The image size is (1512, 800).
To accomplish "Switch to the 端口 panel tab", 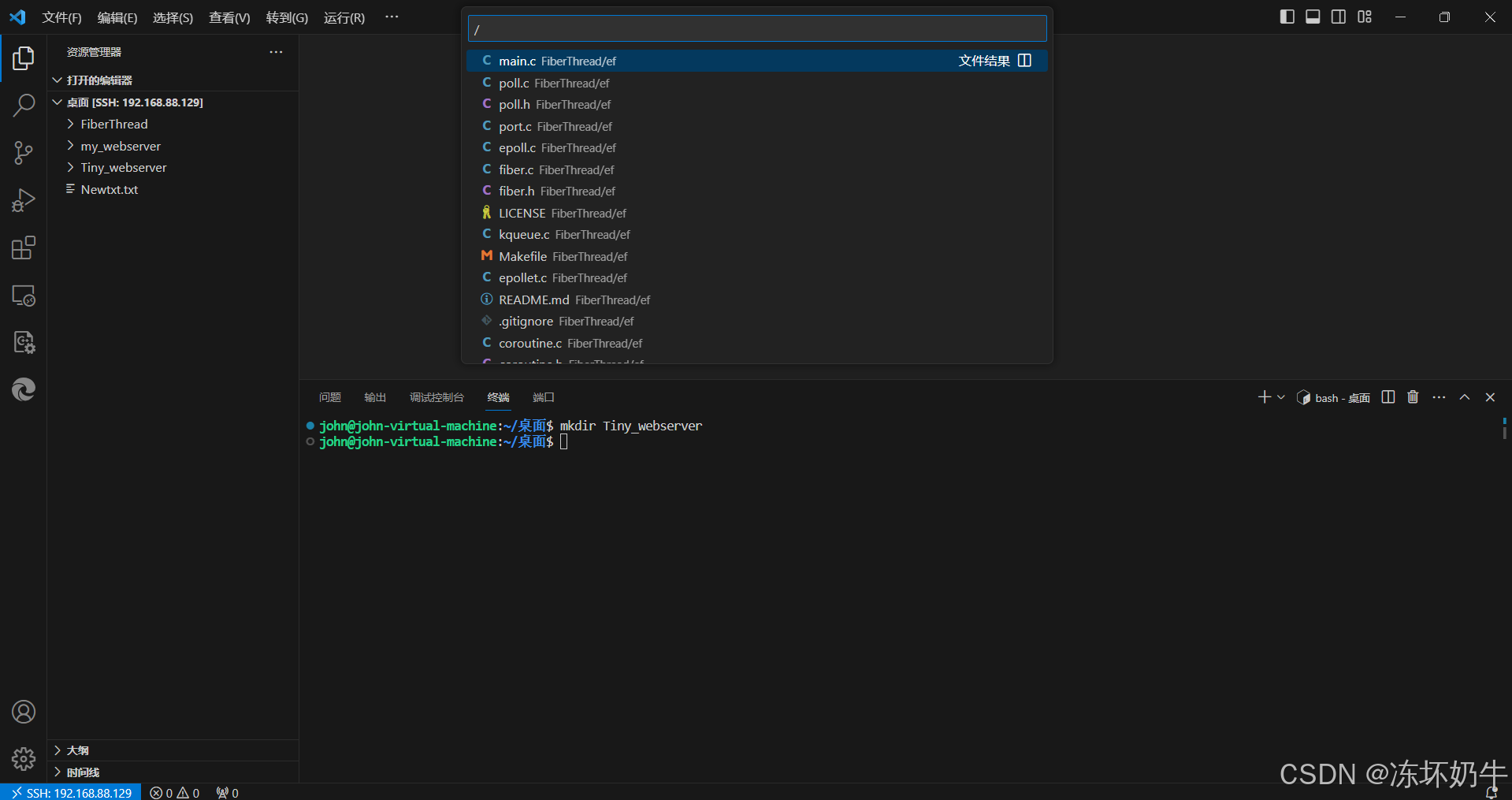I will 543,397.
